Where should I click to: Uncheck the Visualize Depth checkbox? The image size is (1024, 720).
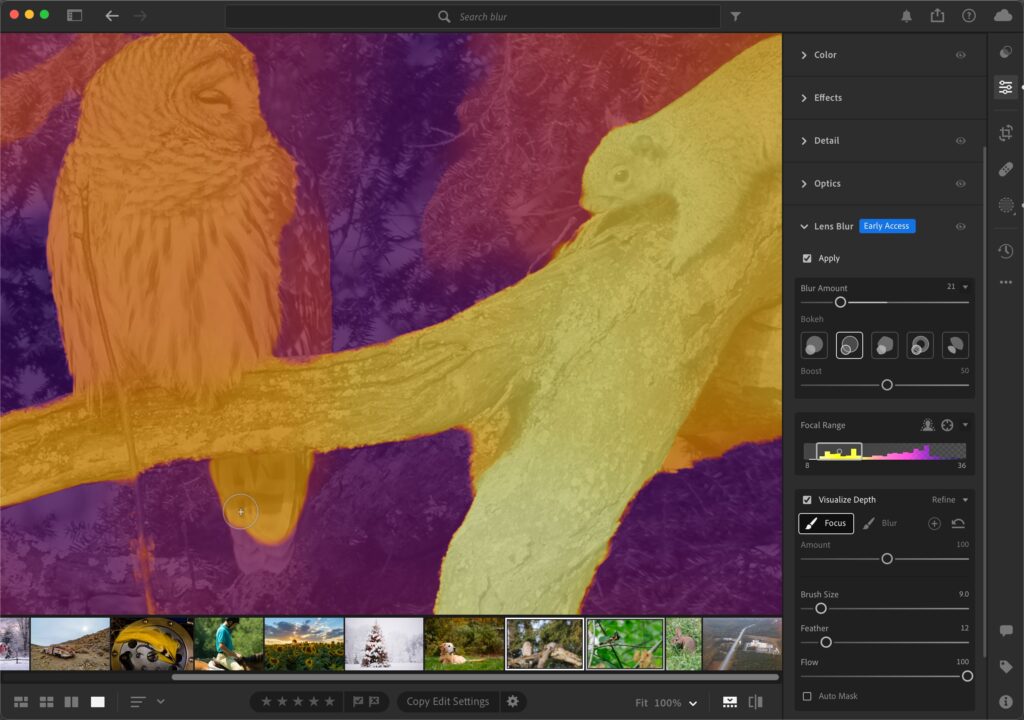[807, 500]
